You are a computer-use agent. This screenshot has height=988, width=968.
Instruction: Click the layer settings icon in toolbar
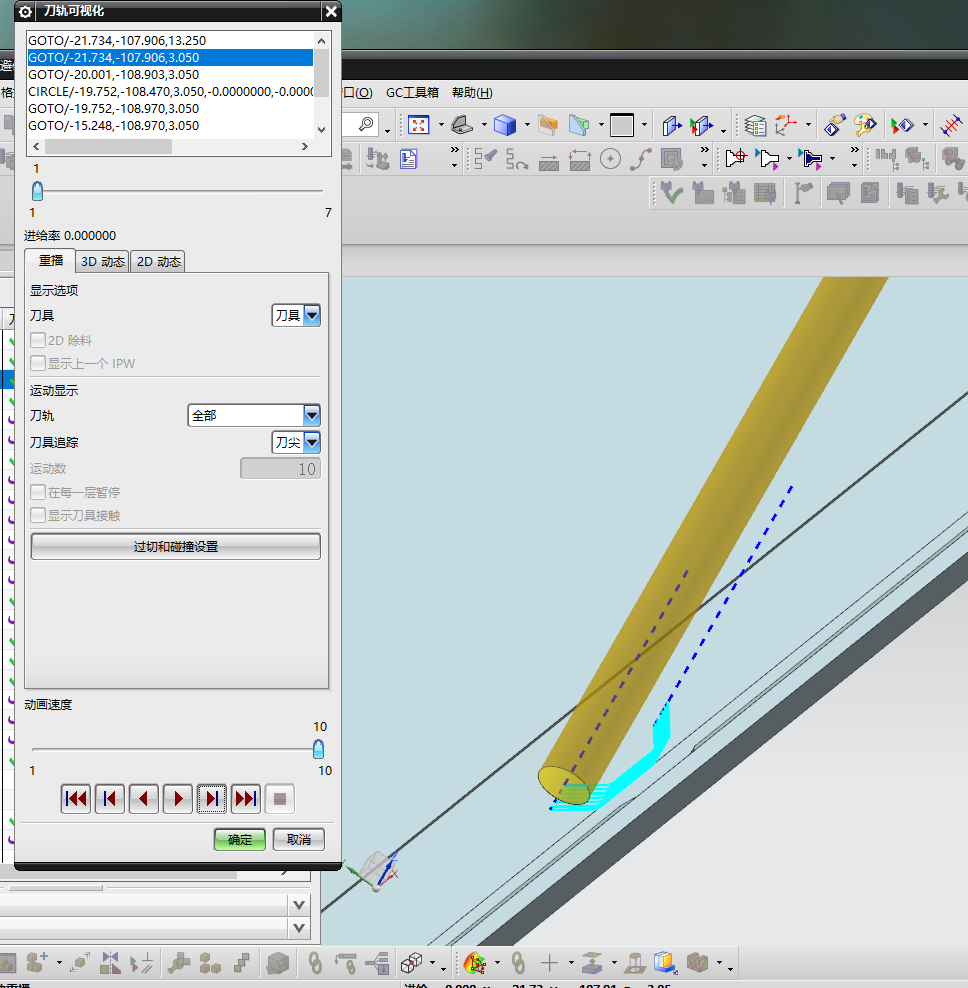coord(755,125)
